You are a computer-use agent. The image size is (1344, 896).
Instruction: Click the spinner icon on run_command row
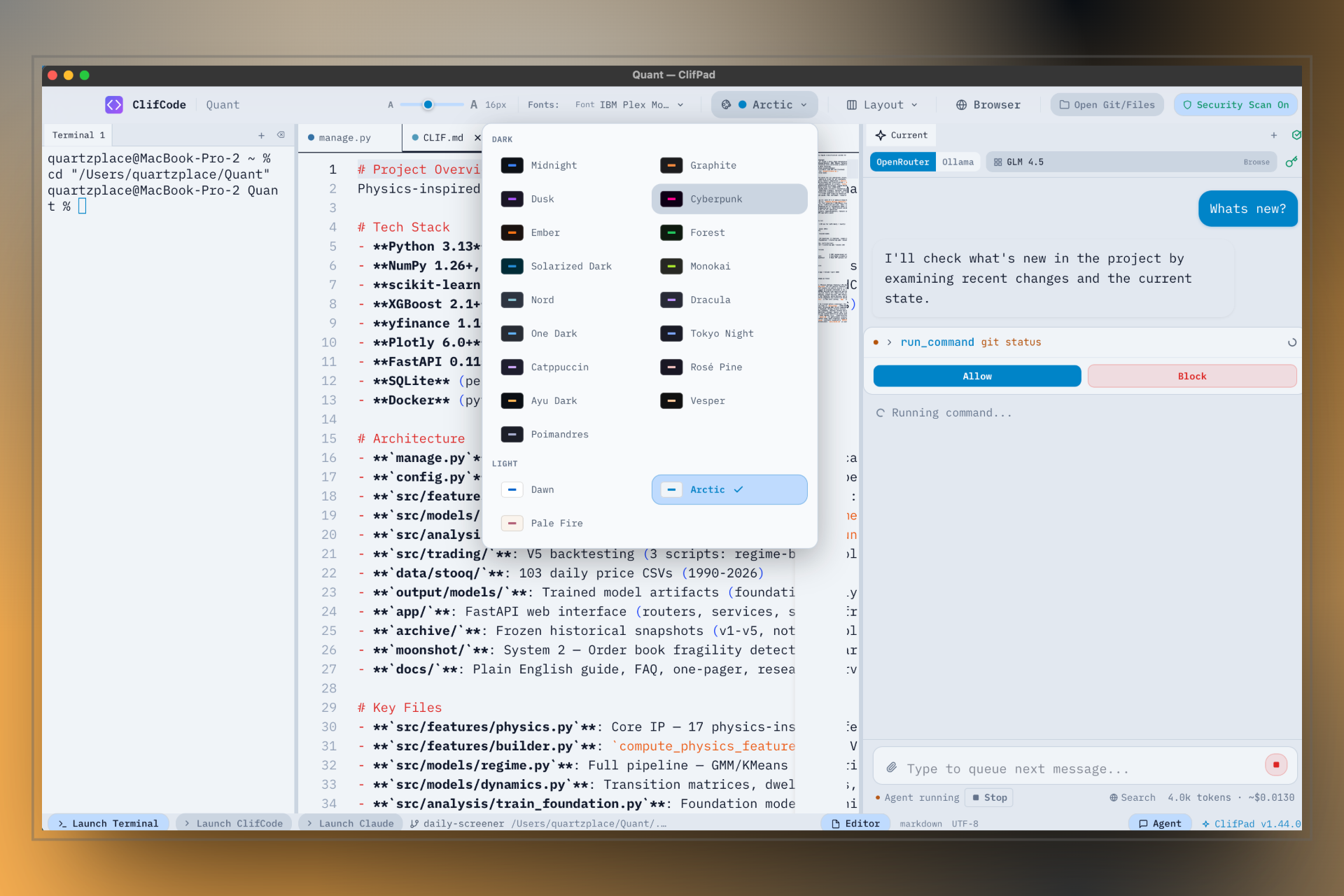1292,342
